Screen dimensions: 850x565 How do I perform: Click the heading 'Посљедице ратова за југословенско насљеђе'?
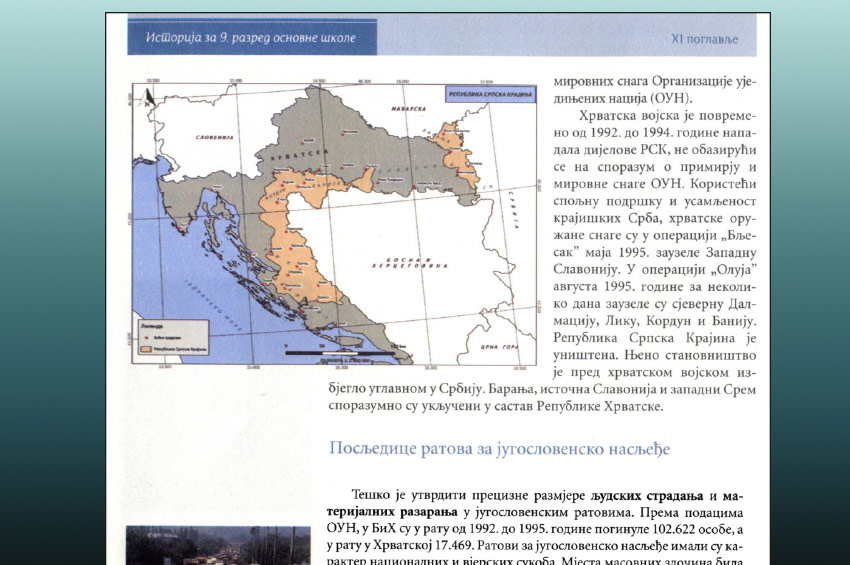499,449
